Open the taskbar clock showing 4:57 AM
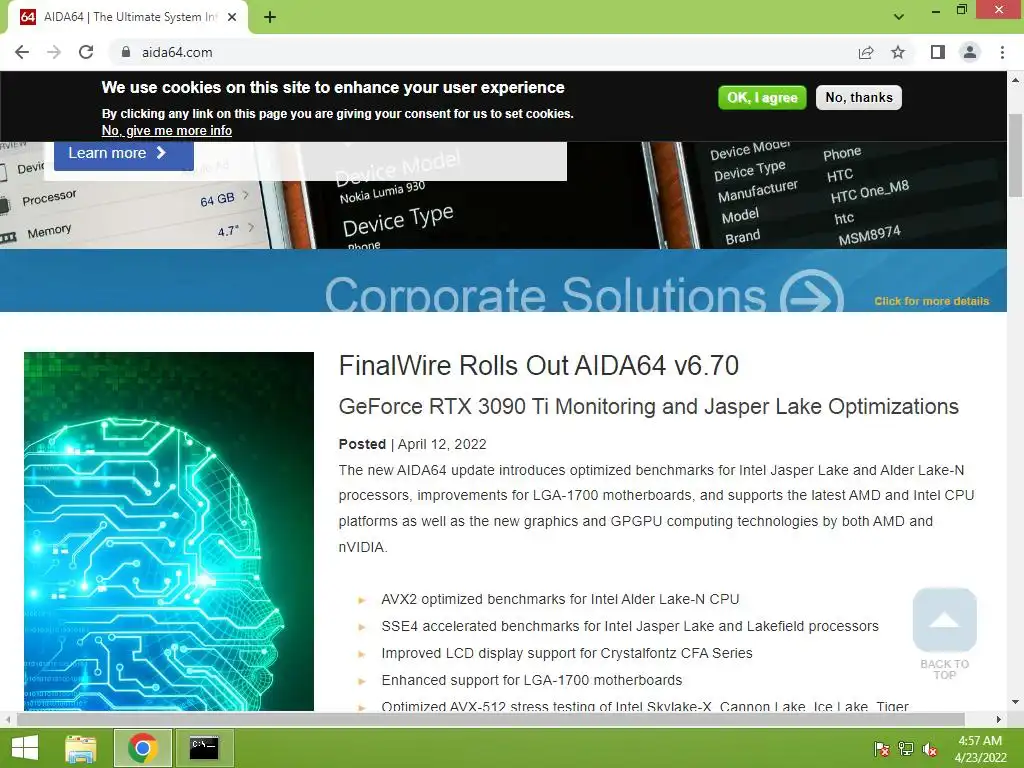 pyautogui.click(x=980, y=749)
